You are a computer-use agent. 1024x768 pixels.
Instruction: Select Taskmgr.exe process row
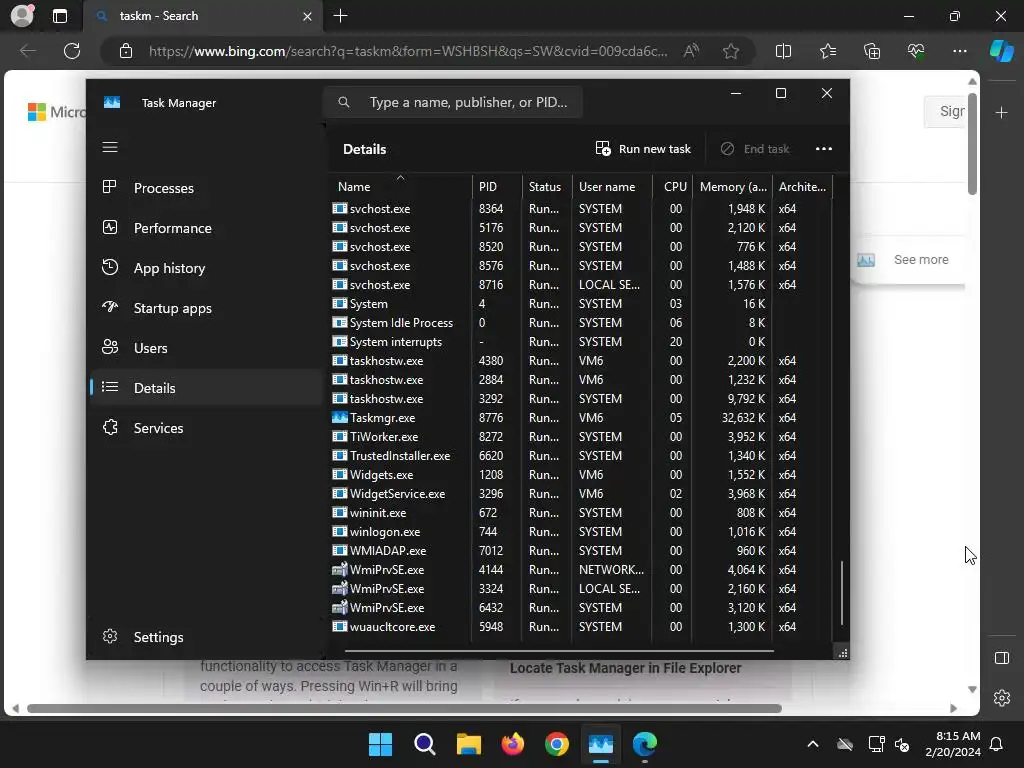pos(581,418)
